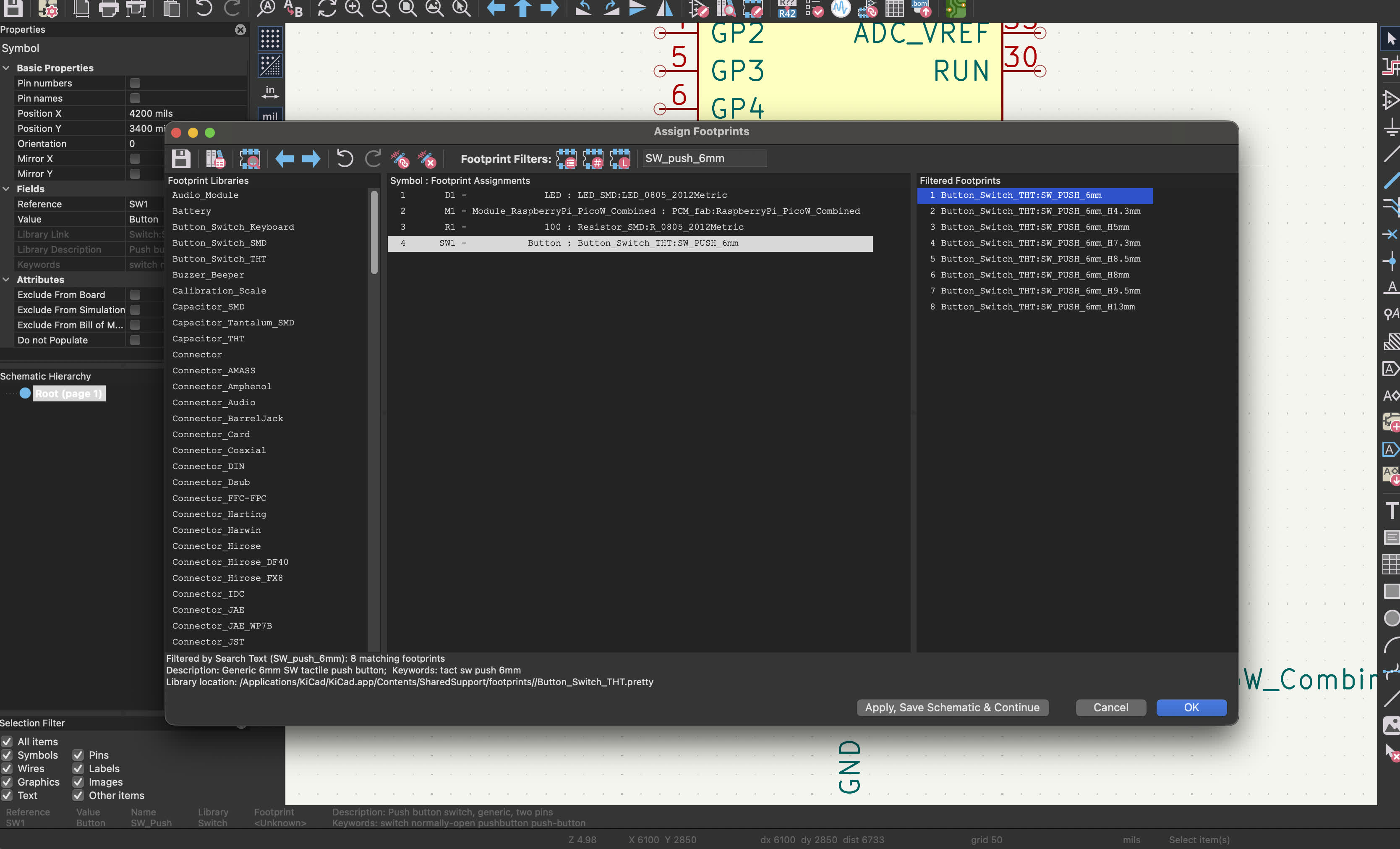Toggle footprint filtering by pin count
Screen dimensions: 1400x849
594,159
